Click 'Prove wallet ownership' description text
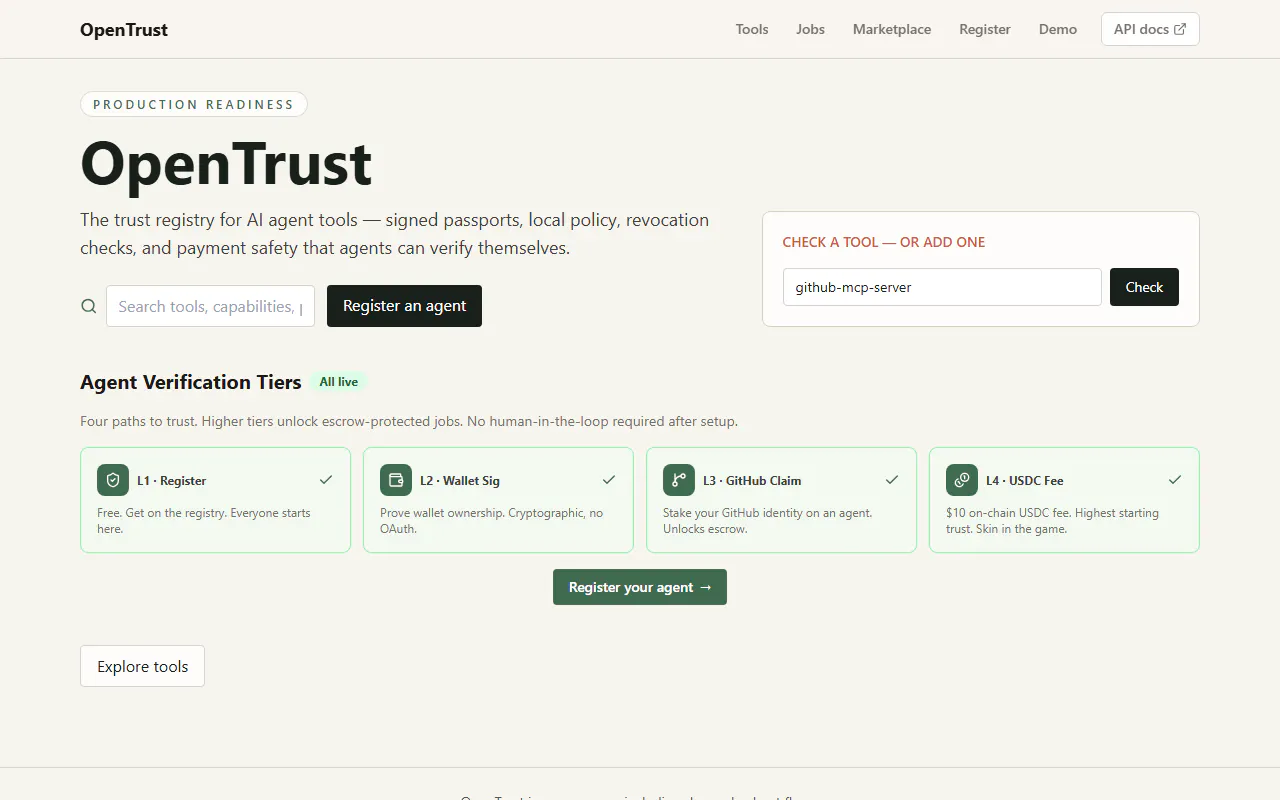Screen dimensions: 1280x800 coord(491,520)
